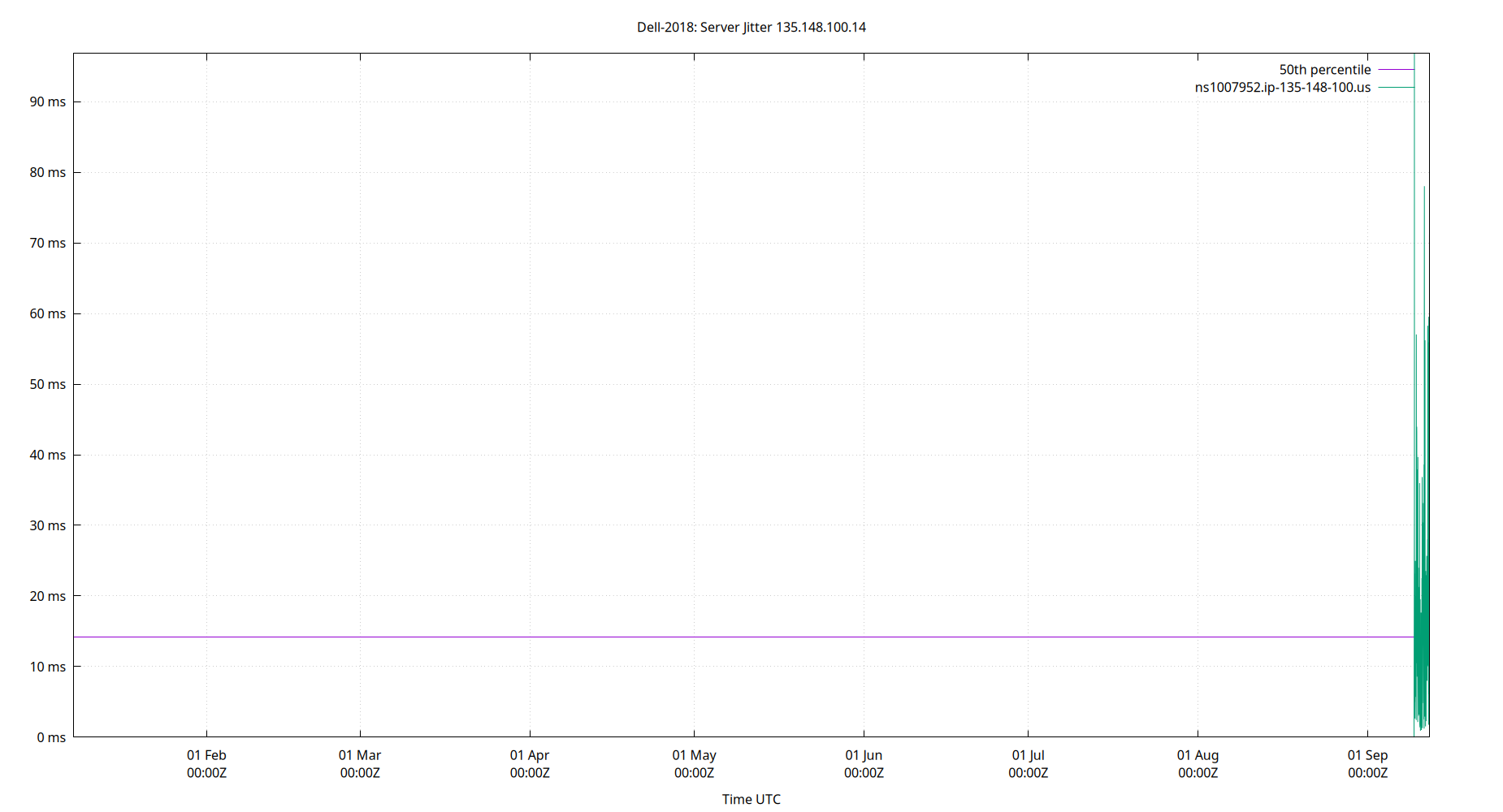This screenshot has height=812, width=1503.
Task: Click the "90 ms" y-axis tick label
Action: click(x=48, y=101)
